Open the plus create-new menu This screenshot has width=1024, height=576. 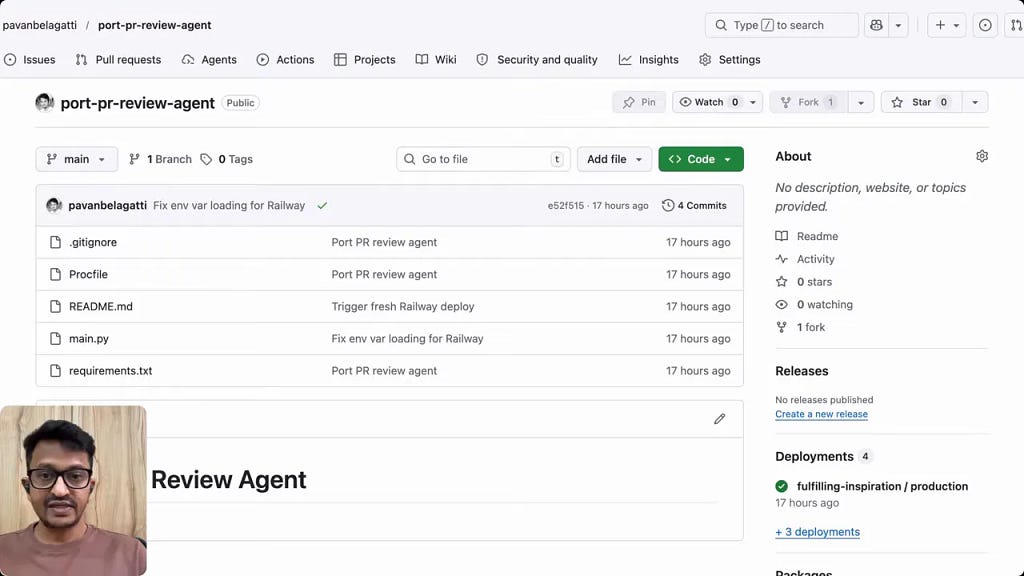pyautogui.click(x=946, y=25)
